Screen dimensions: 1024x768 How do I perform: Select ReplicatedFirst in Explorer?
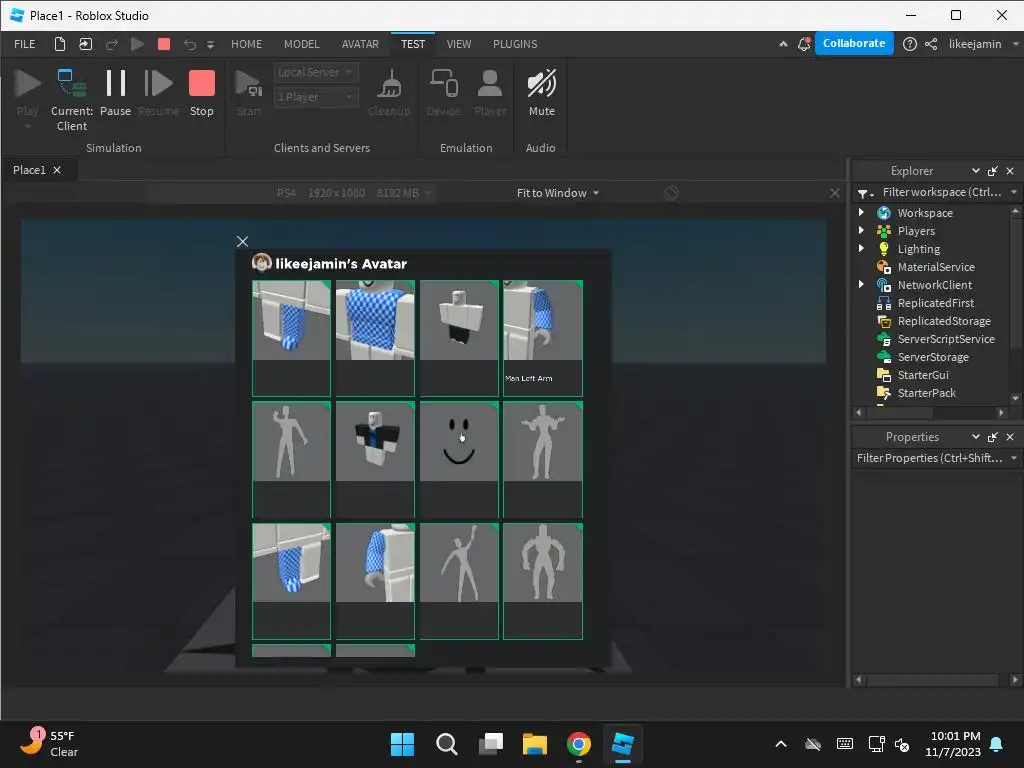(935, 302)
